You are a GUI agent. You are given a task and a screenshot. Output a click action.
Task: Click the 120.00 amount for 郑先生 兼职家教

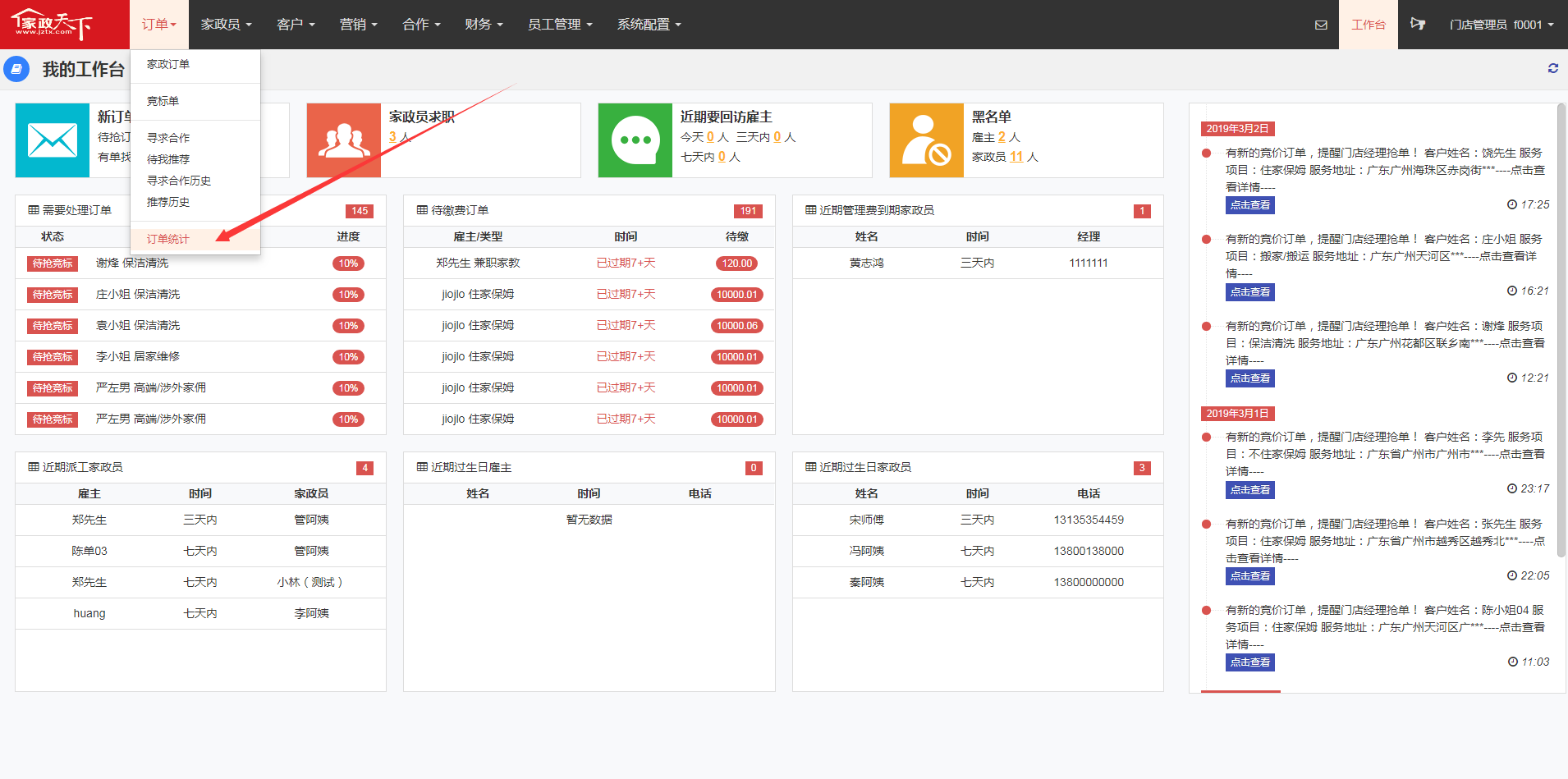(736, 263)
